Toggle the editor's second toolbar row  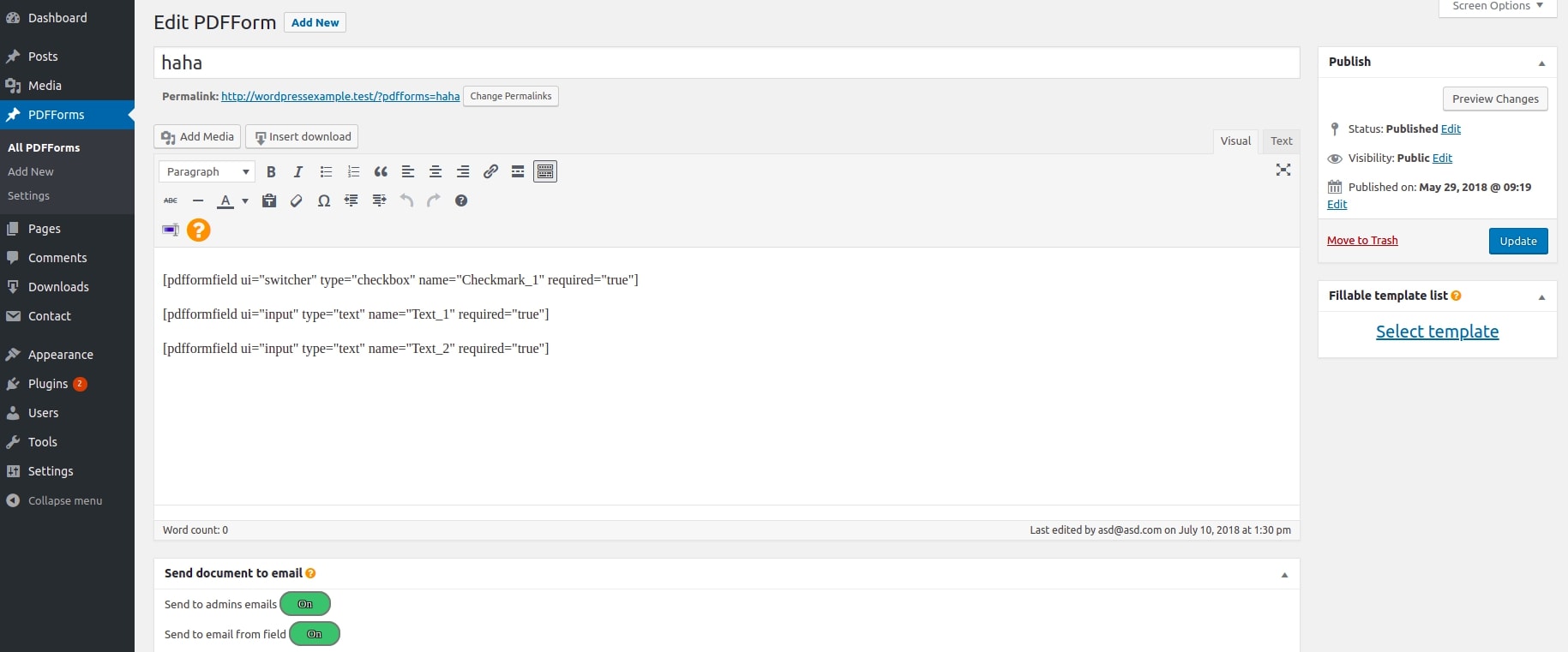click(545, 172)
